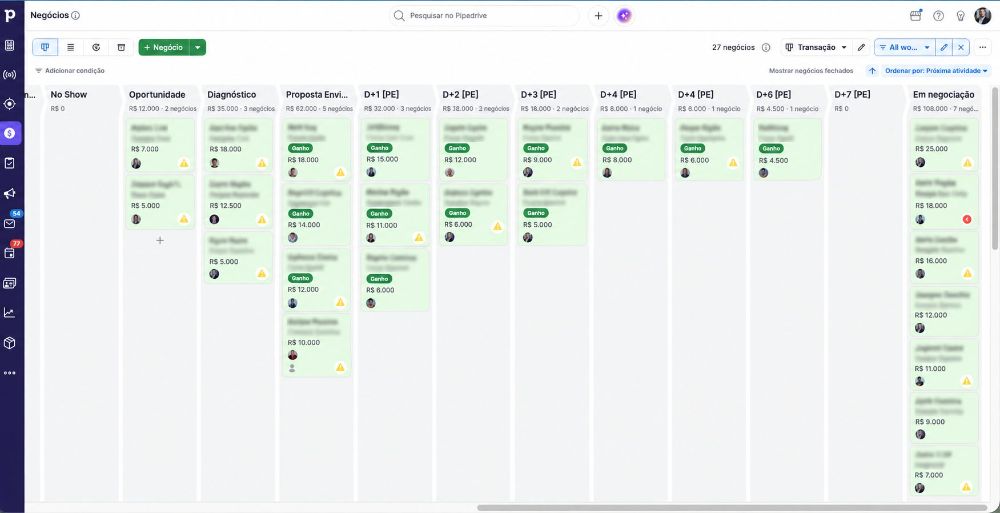Open Ordenar por: Próxima atividade dropdown
1000x513 pixels.
tap(936, 71)
